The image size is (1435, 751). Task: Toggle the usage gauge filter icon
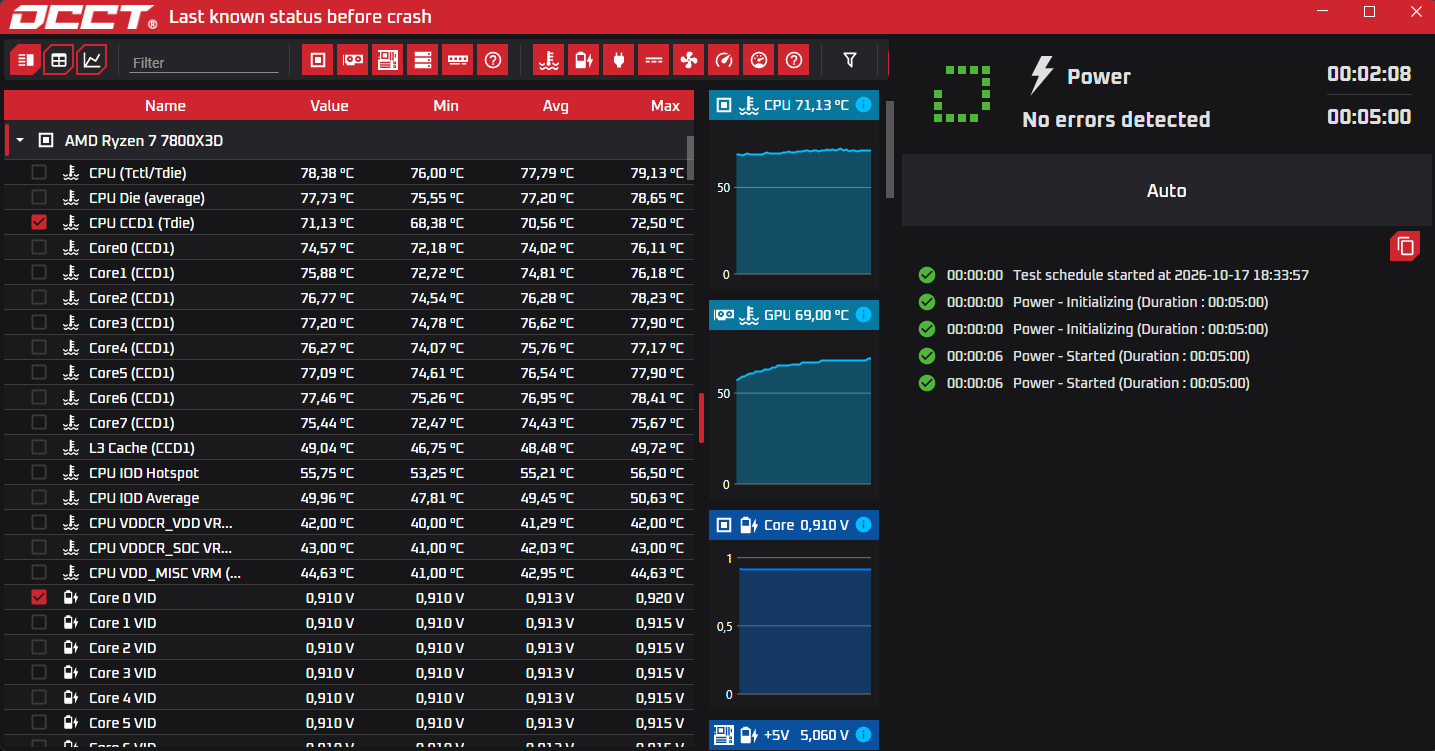[758, 60]
